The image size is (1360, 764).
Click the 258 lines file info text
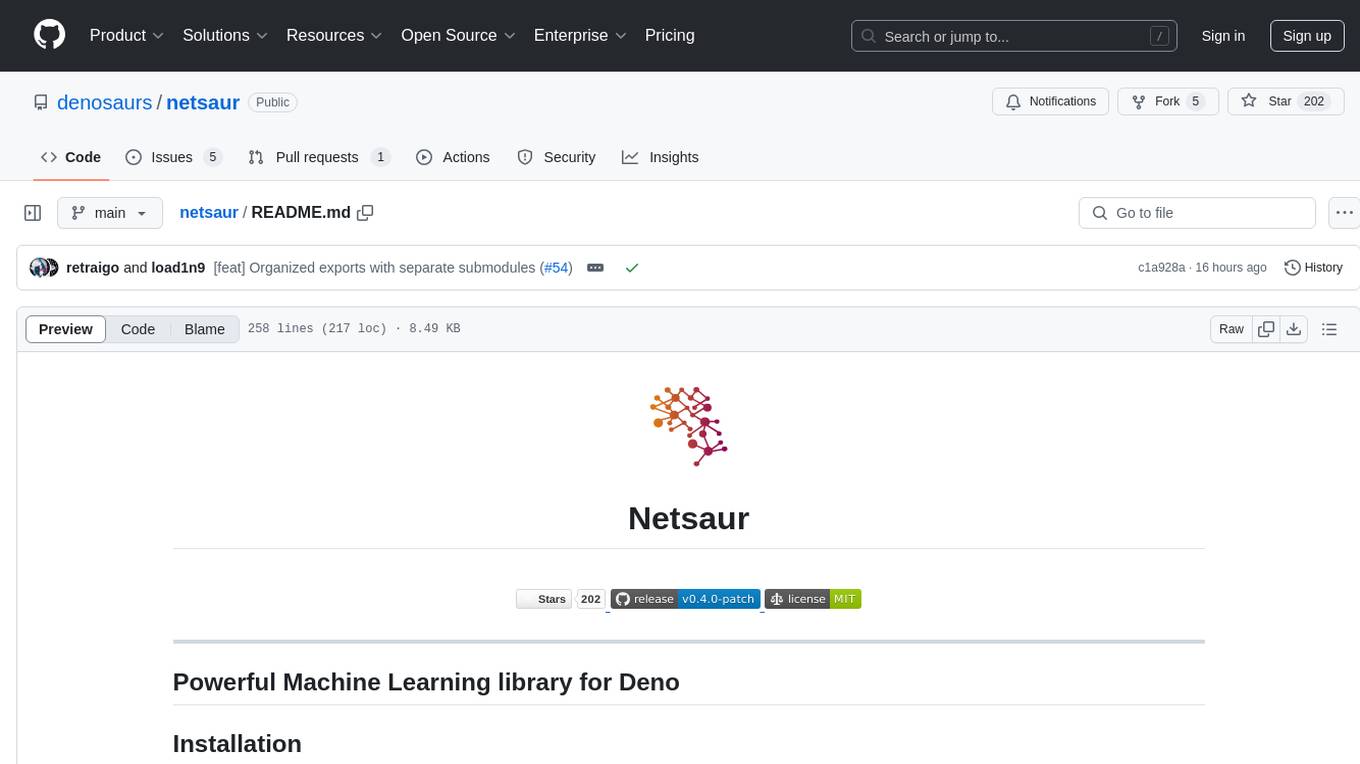coord(354,329)
